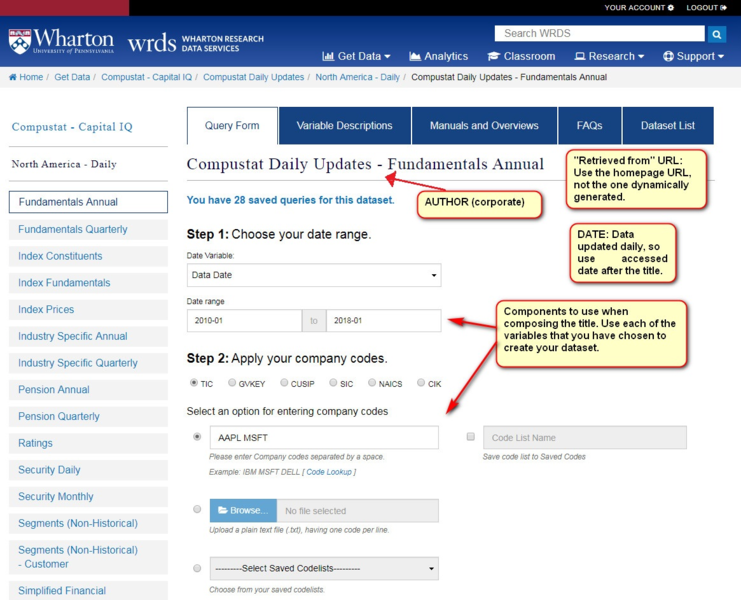This screenshot has height=600, width=741.
Task: Open Industry Specific Quarterly in sidebar
Action: pos(88,363)
